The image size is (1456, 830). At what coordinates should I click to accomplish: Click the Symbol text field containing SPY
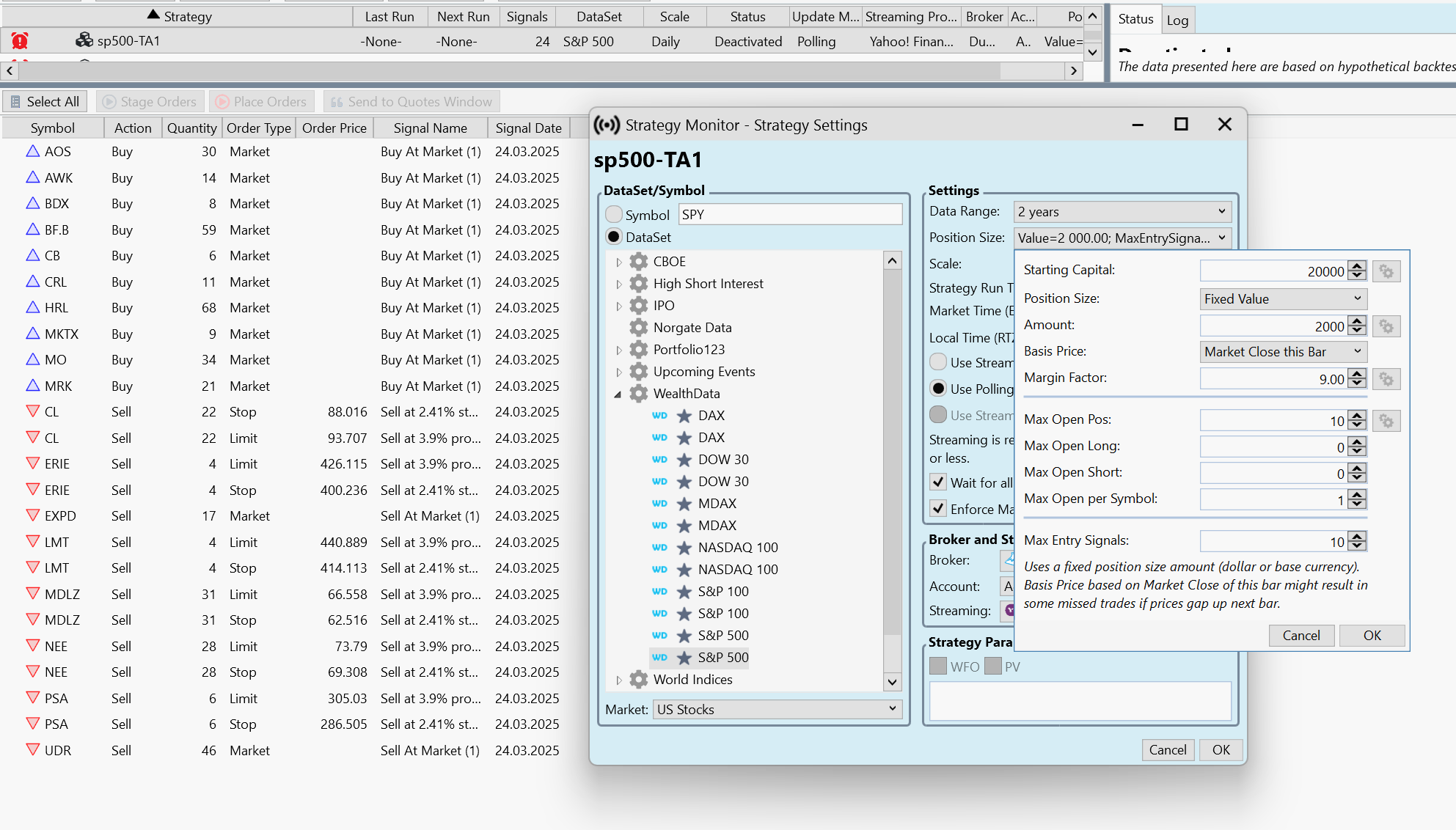pos(790,215)
